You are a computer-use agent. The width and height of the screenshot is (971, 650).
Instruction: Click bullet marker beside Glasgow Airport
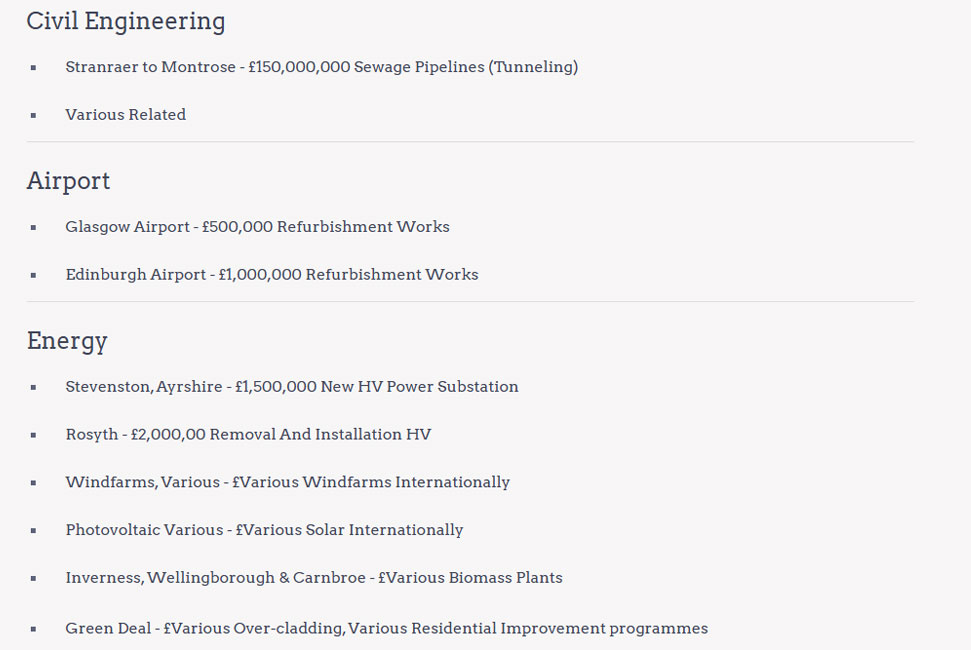[33, 228]
